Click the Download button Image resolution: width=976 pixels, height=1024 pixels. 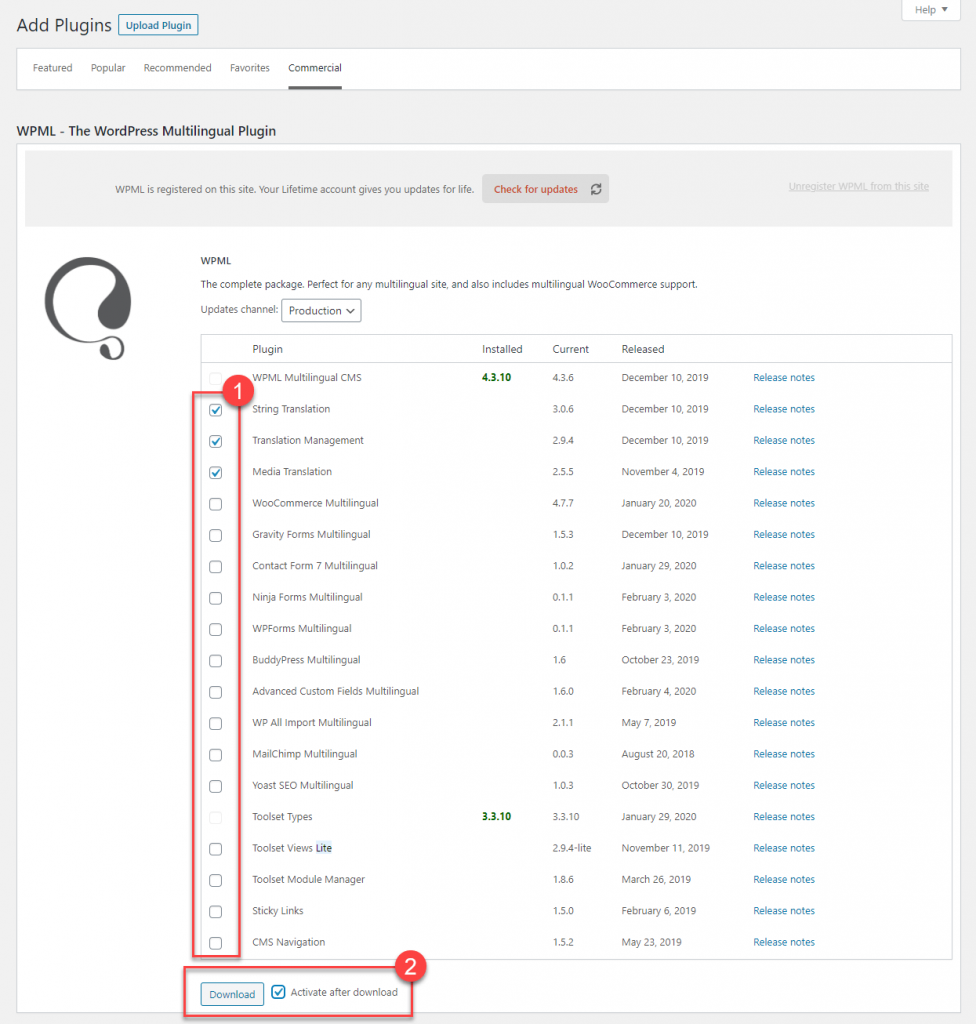pyautogui.click(x=232, y=994)
